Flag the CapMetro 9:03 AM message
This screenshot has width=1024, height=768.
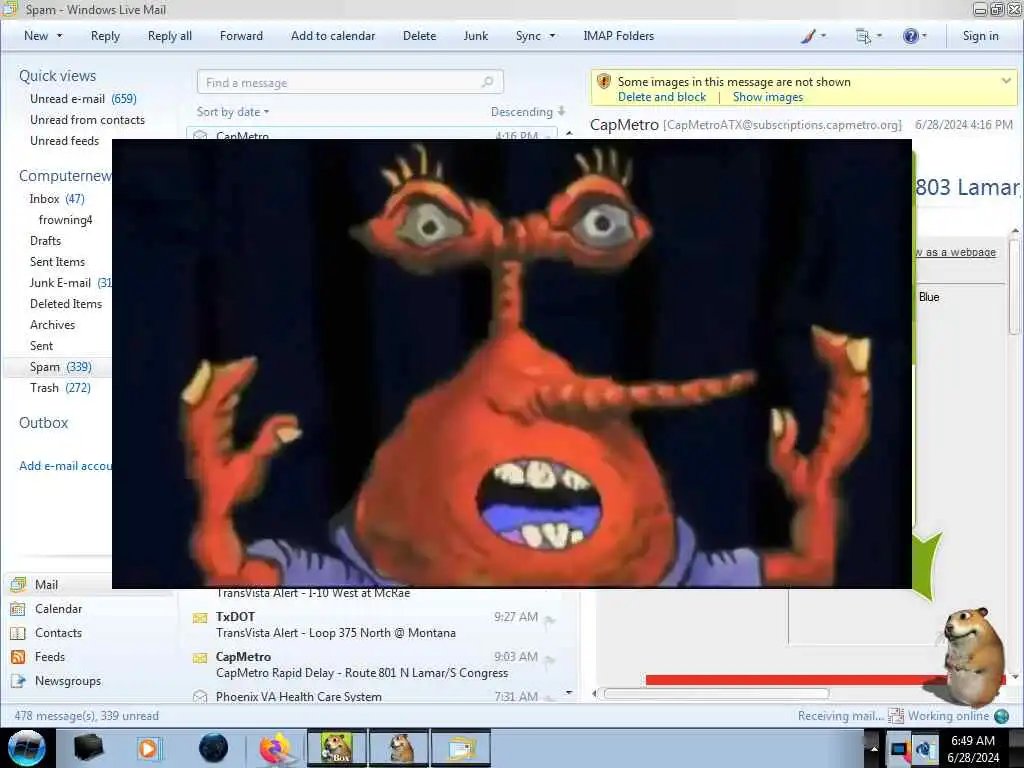coord(549,660)
